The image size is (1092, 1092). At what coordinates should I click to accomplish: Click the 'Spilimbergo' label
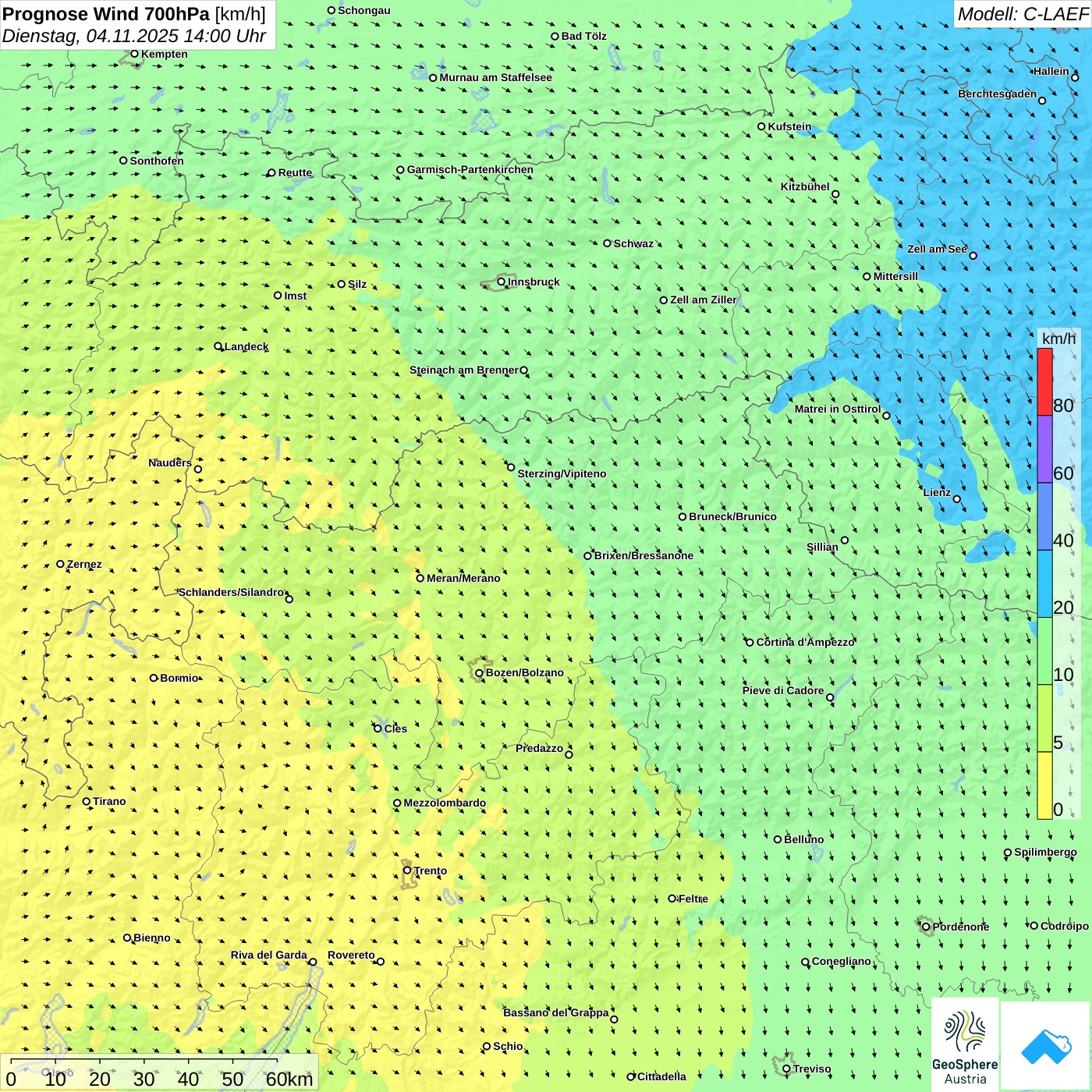[1045, 852]
